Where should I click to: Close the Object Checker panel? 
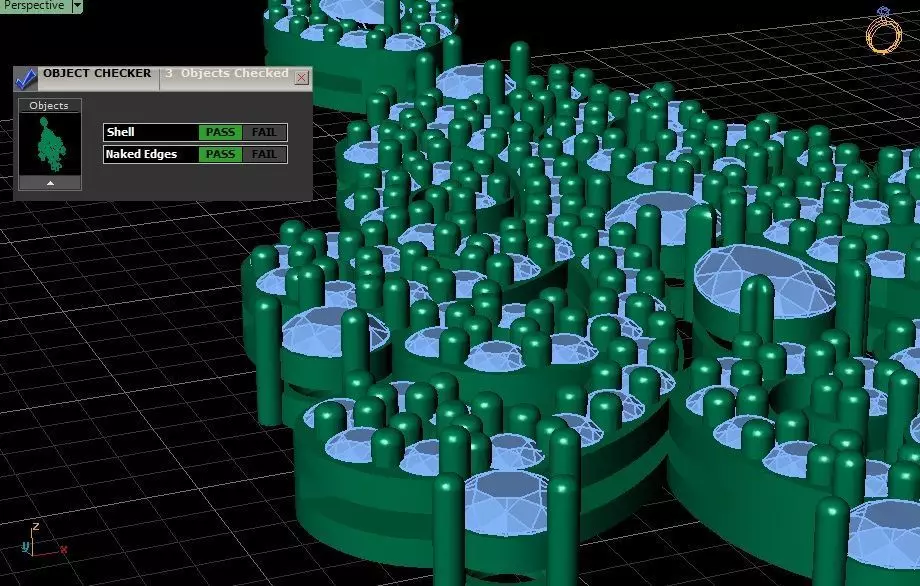point(302,77)
